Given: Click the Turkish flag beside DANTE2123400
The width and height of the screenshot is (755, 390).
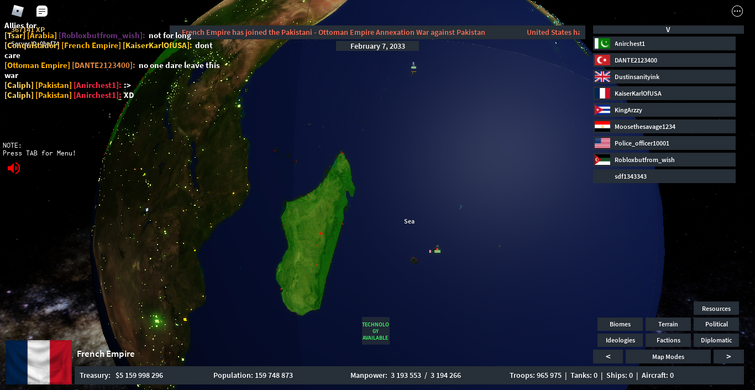Looking at the screenshot, I should [x=602, y=60].
